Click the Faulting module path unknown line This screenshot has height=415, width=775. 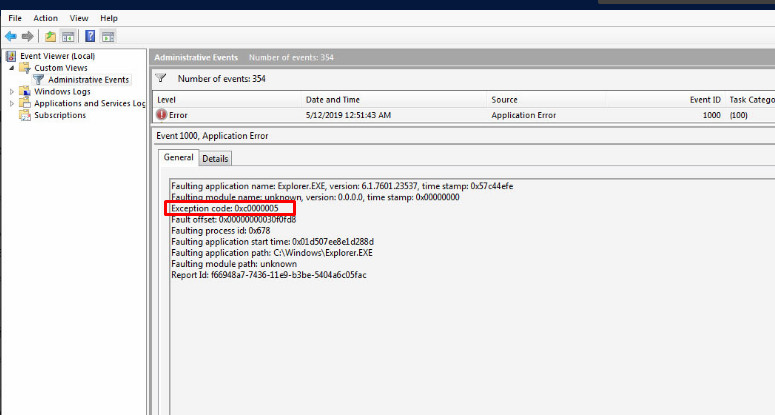(234, 264)
